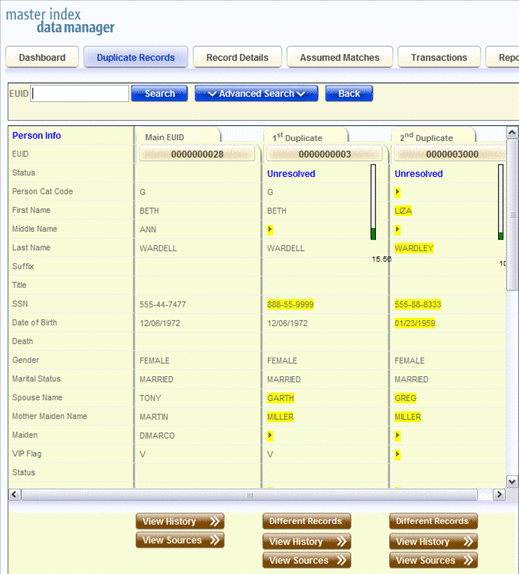Click the master index data manager logo
The height and width of the screenshot is (574, 519).
60,21
